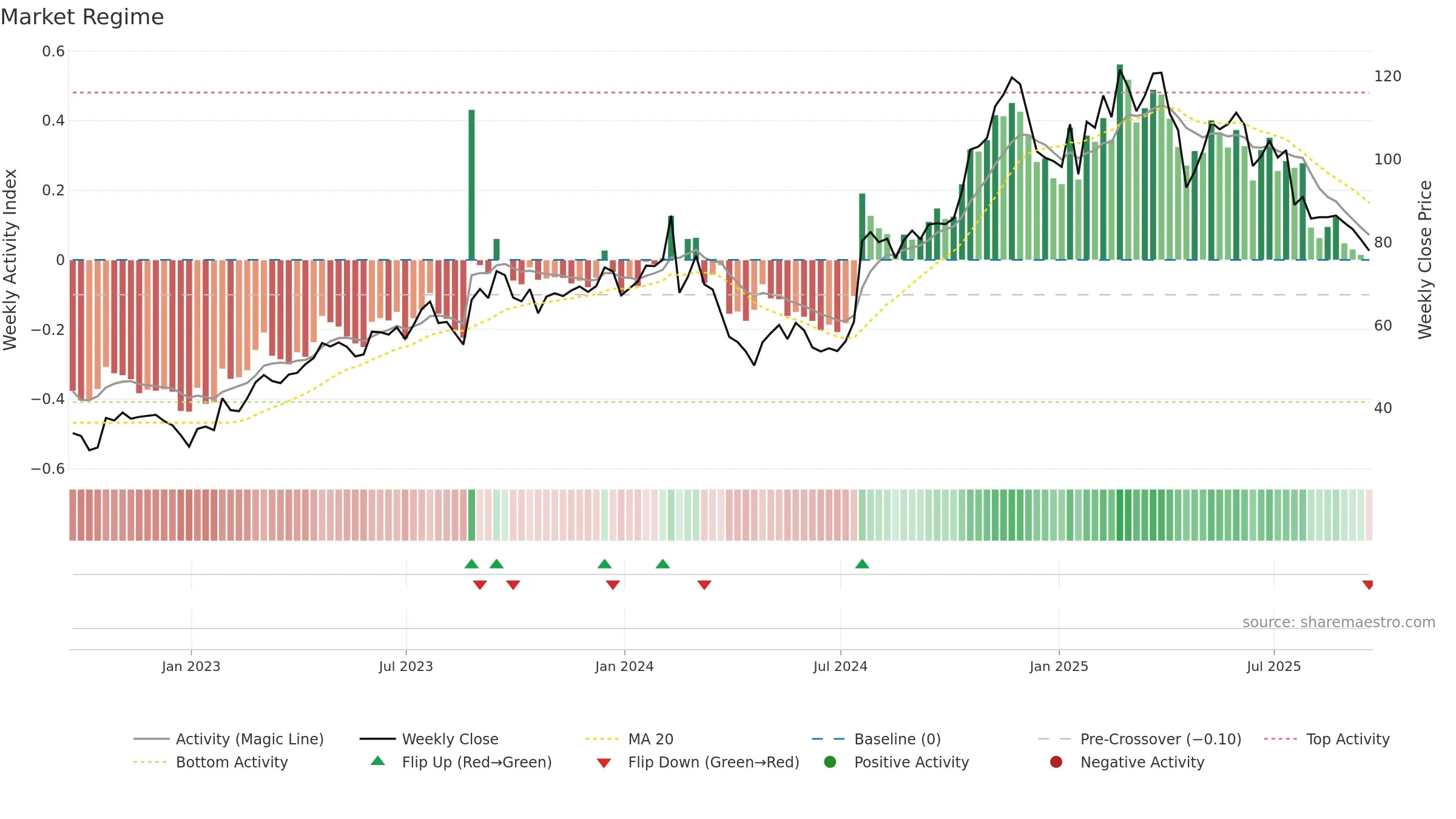Click the Jul 2023 x-axis label

pyautogui.click(x=406, y=666)
